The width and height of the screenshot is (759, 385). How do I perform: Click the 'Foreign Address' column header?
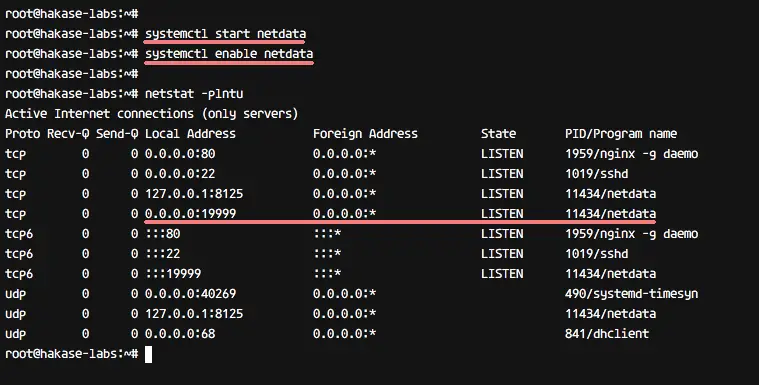point(365,134)
